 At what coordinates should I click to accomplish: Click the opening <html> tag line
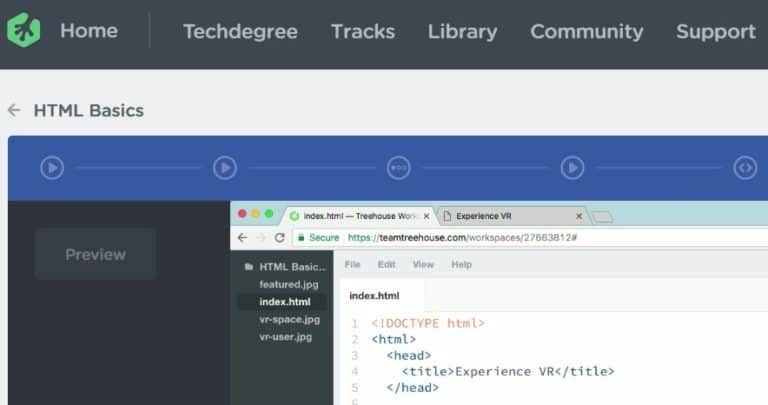pos(393,339)
